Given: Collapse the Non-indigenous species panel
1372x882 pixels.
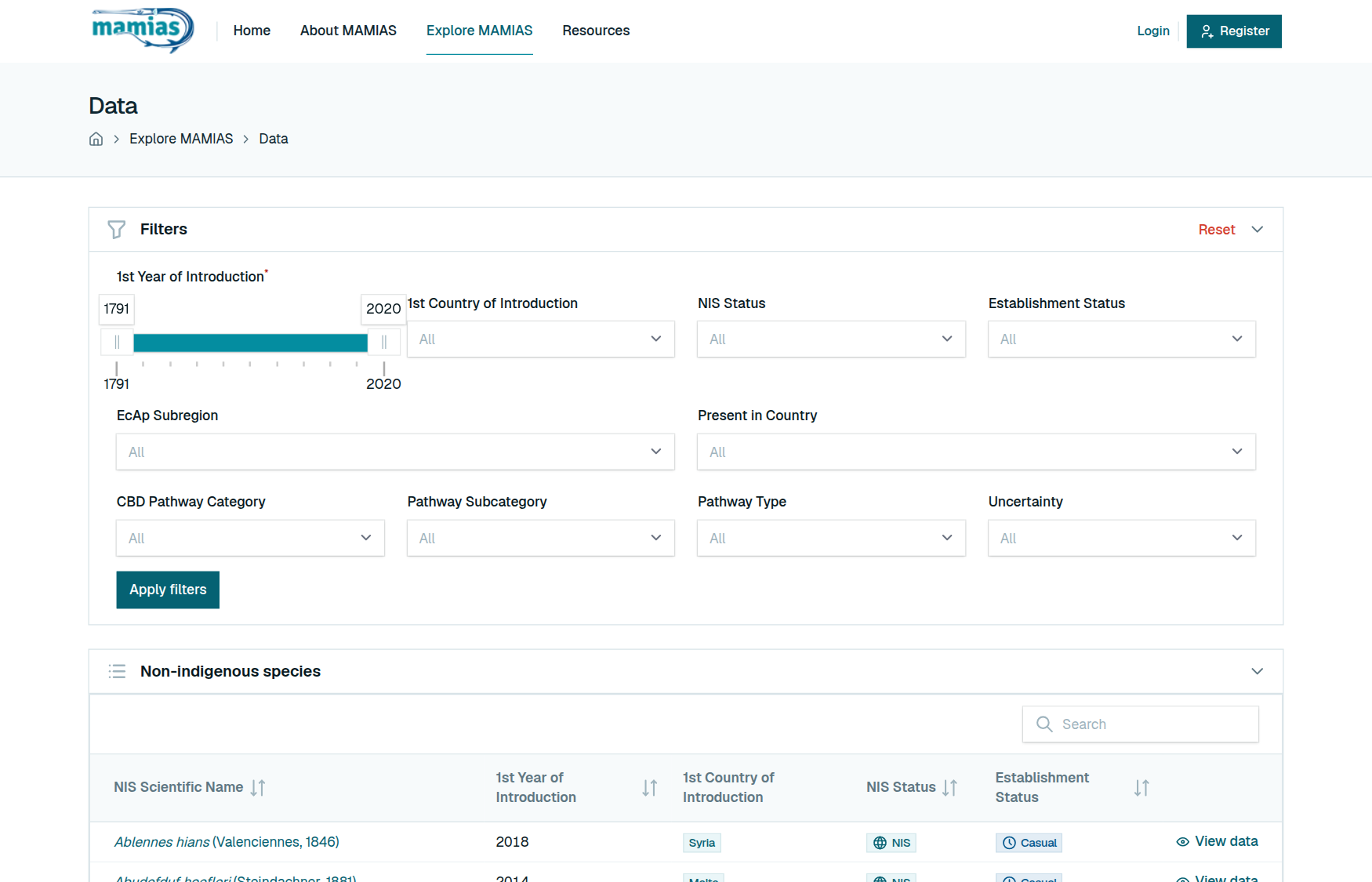Looking at the screenshot, I should [x=1258, y=671].
